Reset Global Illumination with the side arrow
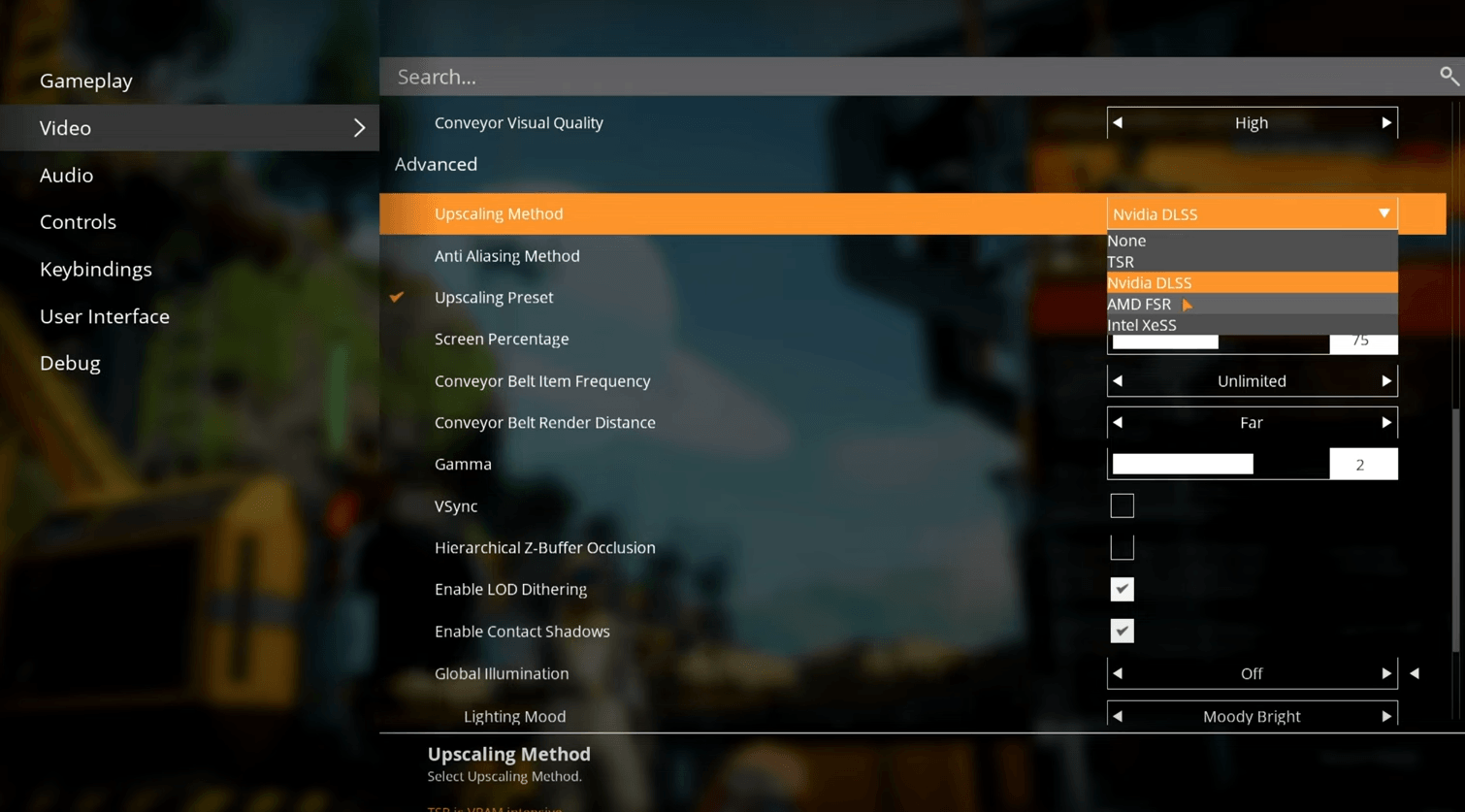This screenshot has height=812, width=1465. coord(1415,673)
